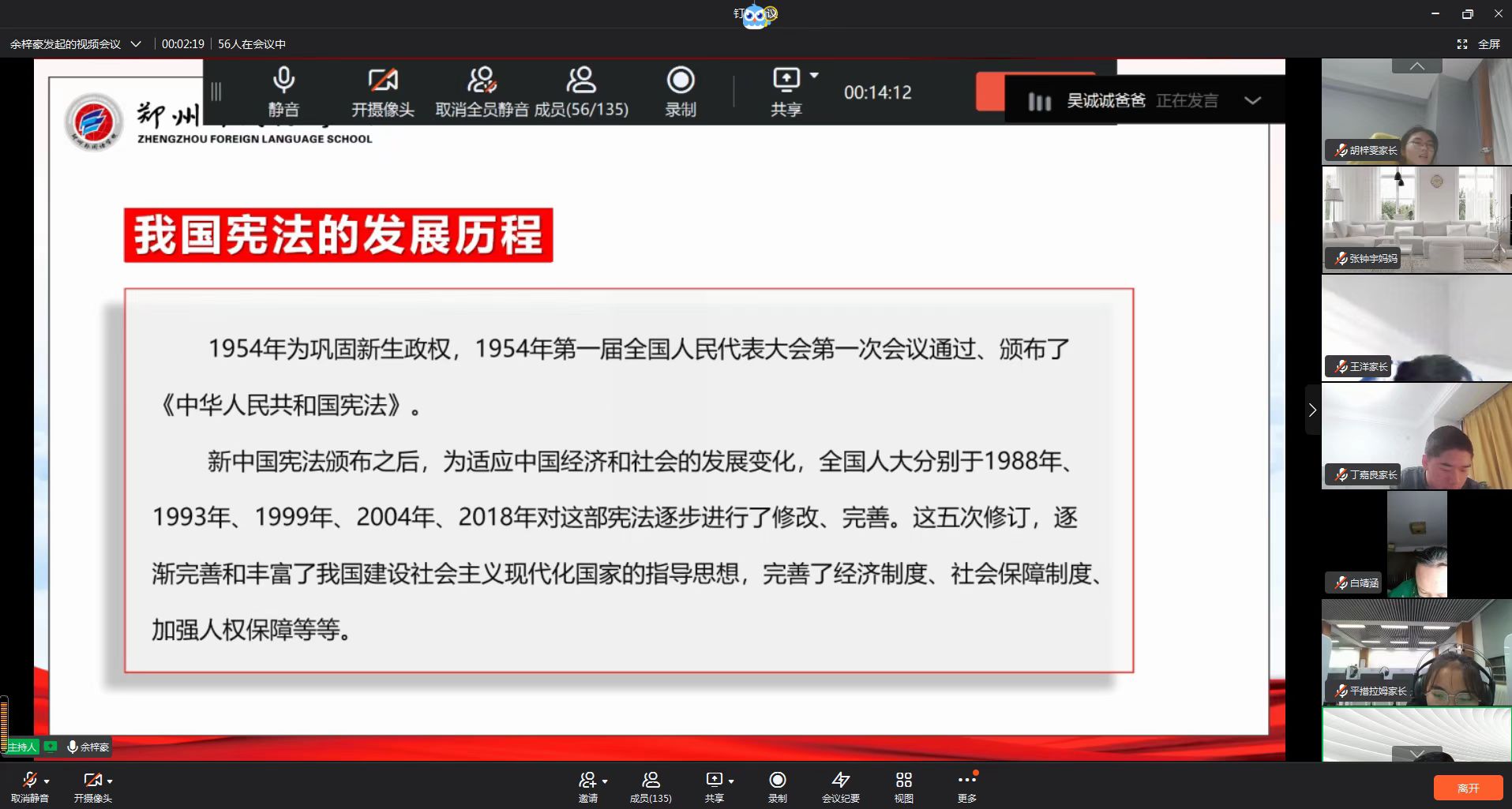1512x809 pixels.
Task: Click the muted mic icon on 王洋家长
Action: 1340,366
